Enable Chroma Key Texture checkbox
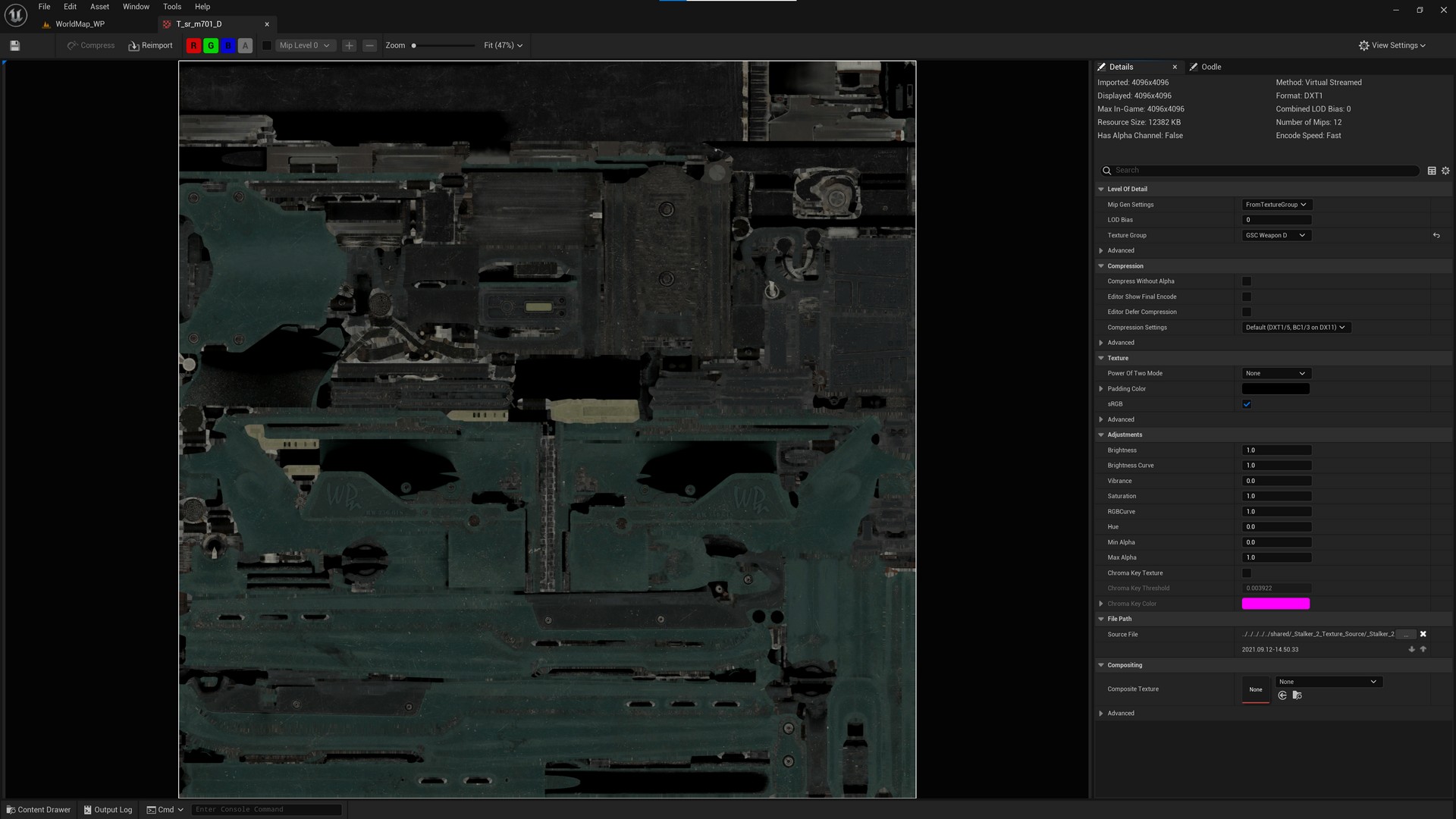The height and width of the screenshot is (819, 1456). coord(1247,573)
